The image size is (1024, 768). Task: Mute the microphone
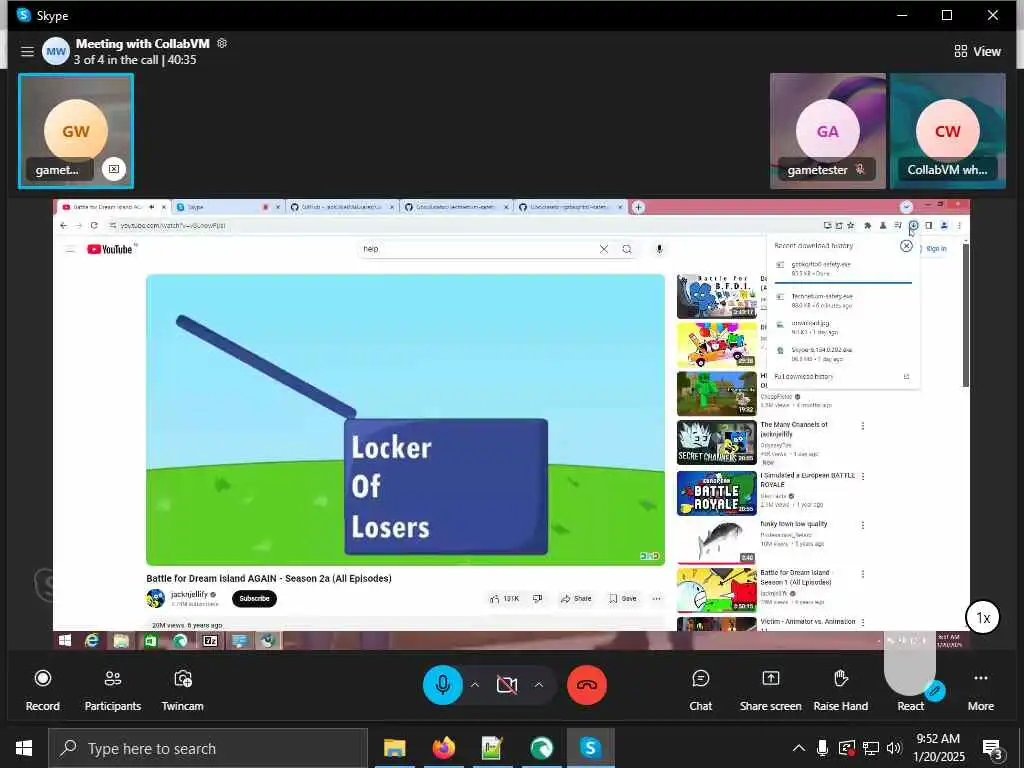[x=443, y=684]
